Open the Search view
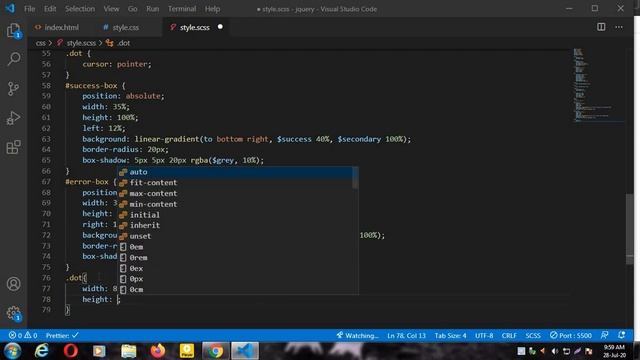Image resolution: width=640 pixels, height=360 pixels. [13, 59]
